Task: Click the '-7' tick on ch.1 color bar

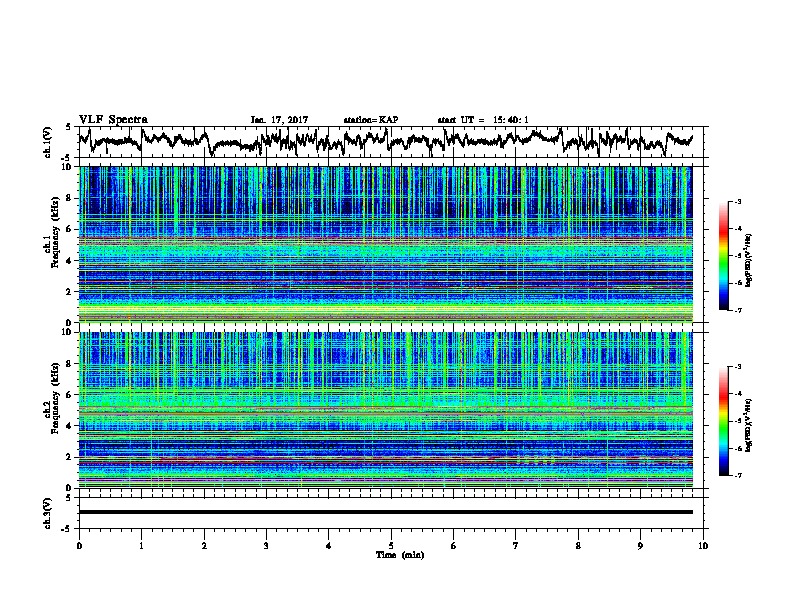Action: (737, 310)
